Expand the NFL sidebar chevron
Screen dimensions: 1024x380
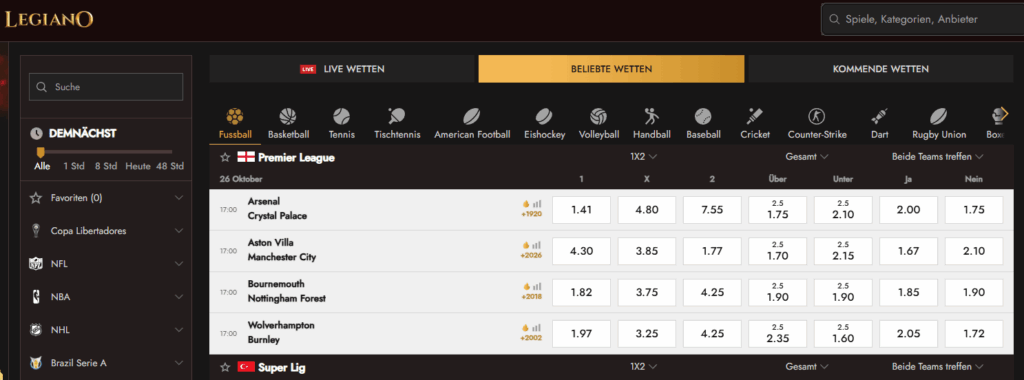179,264
